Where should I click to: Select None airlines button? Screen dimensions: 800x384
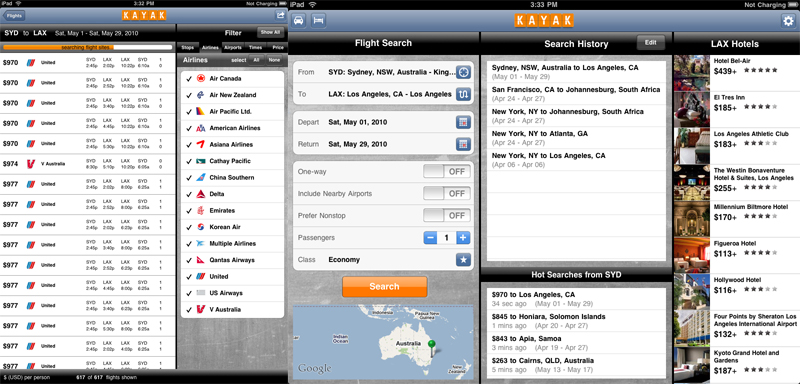click(274, 60)
